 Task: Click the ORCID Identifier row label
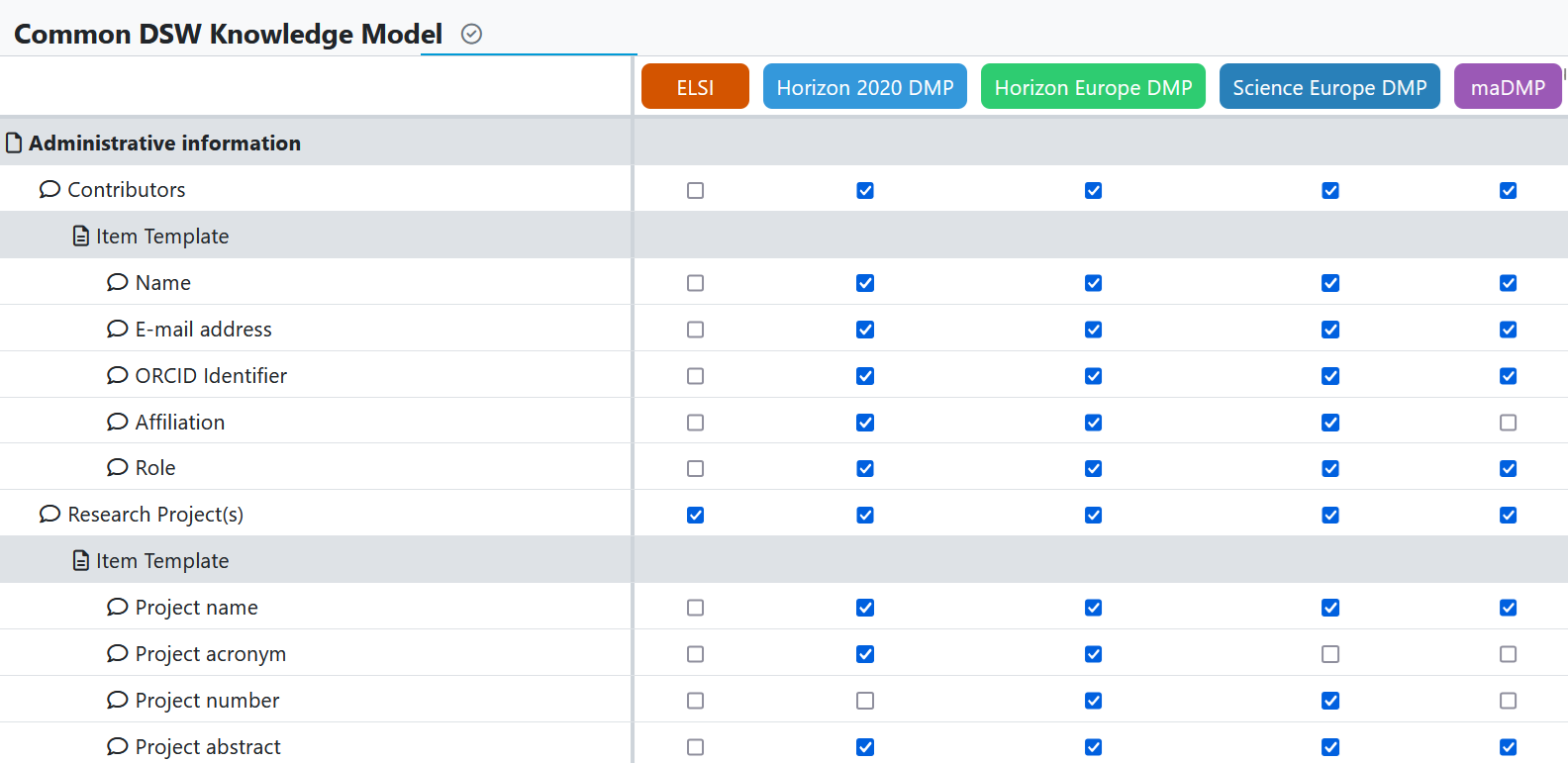(211, 376)
